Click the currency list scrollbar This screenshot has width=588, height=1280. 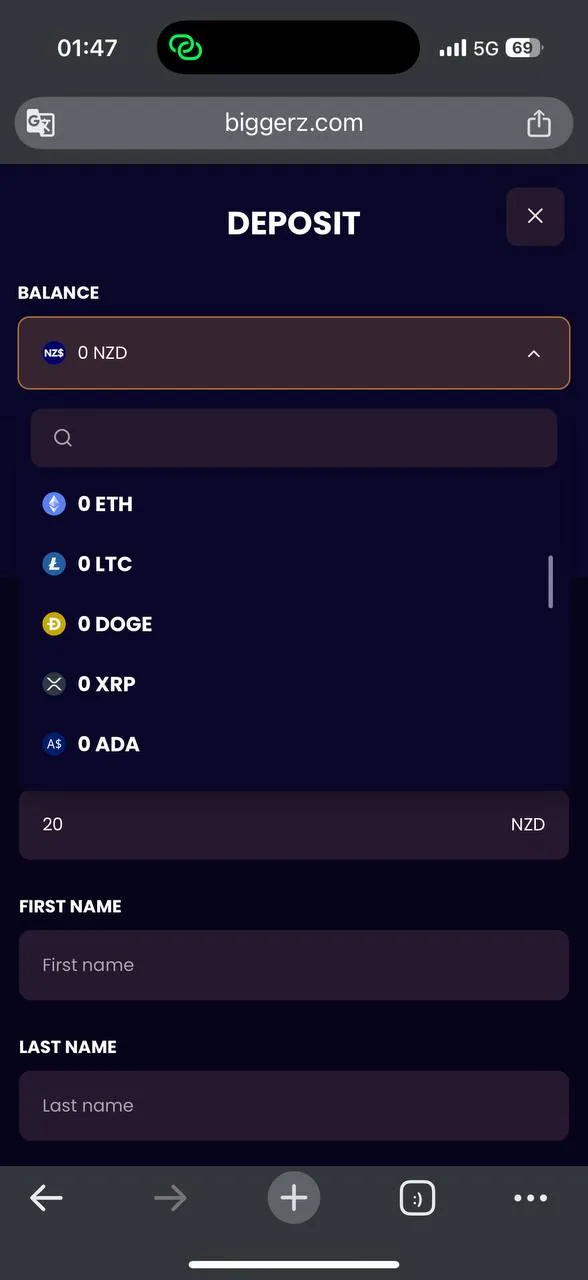pos(551,582)
